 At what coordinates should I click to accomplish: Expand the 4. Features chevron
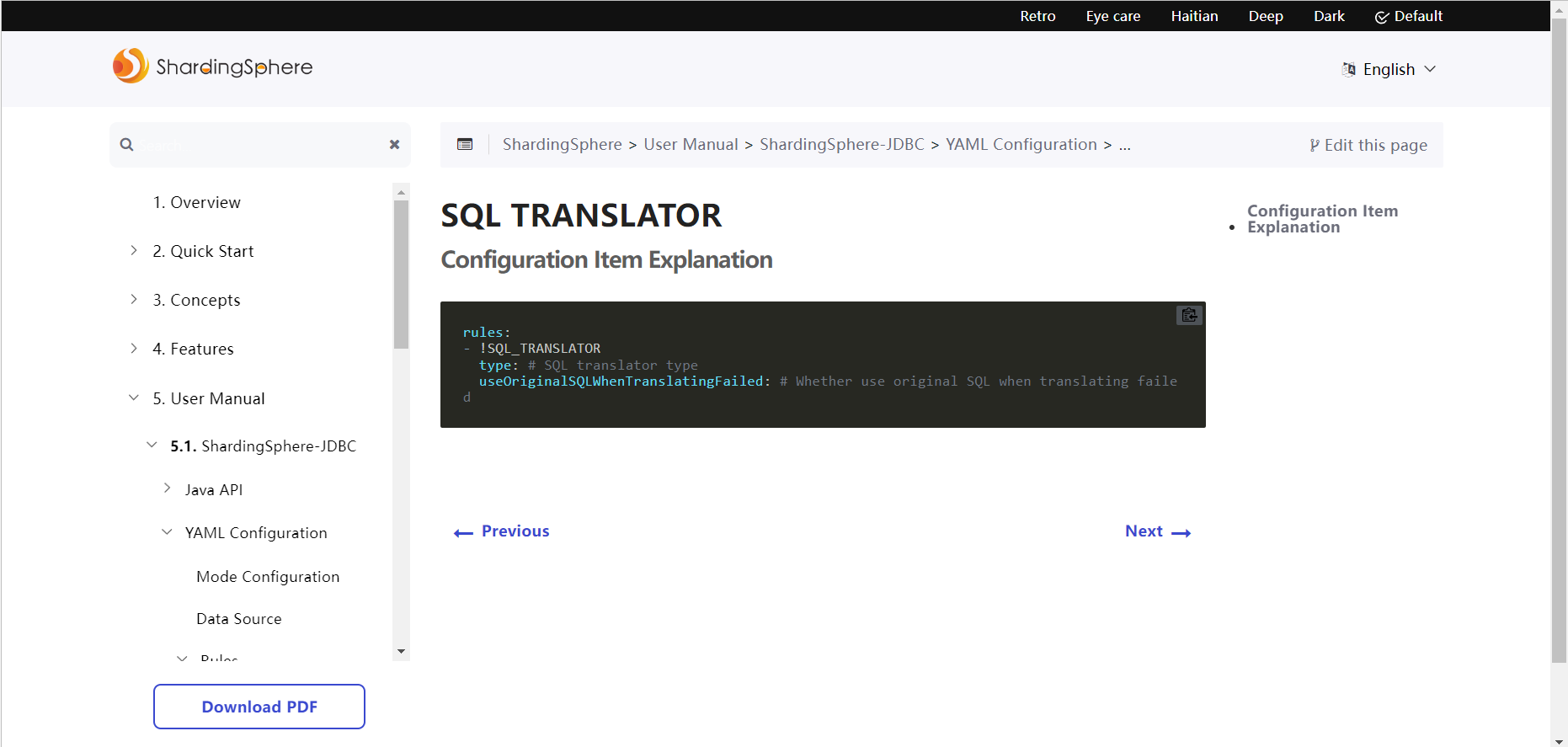(134, 348)
